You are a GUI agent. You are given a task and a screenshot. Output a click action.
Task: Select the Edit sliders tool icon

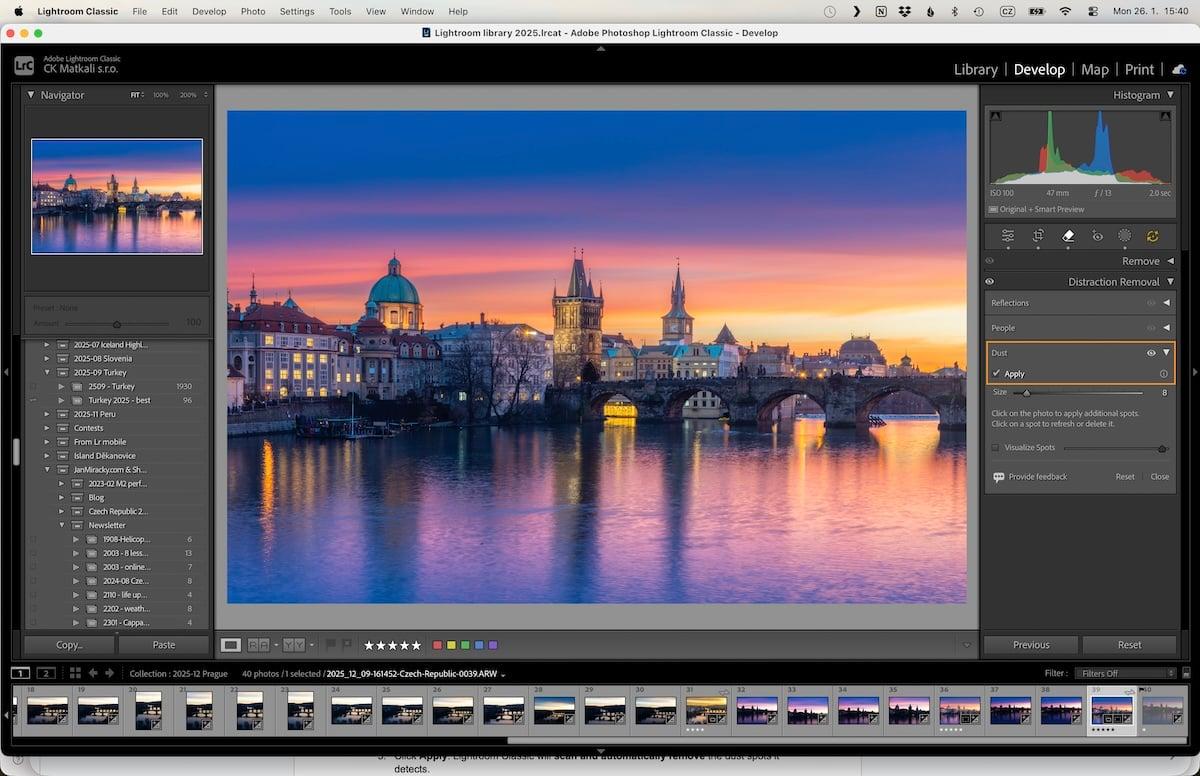click(x=1008, y=236)
